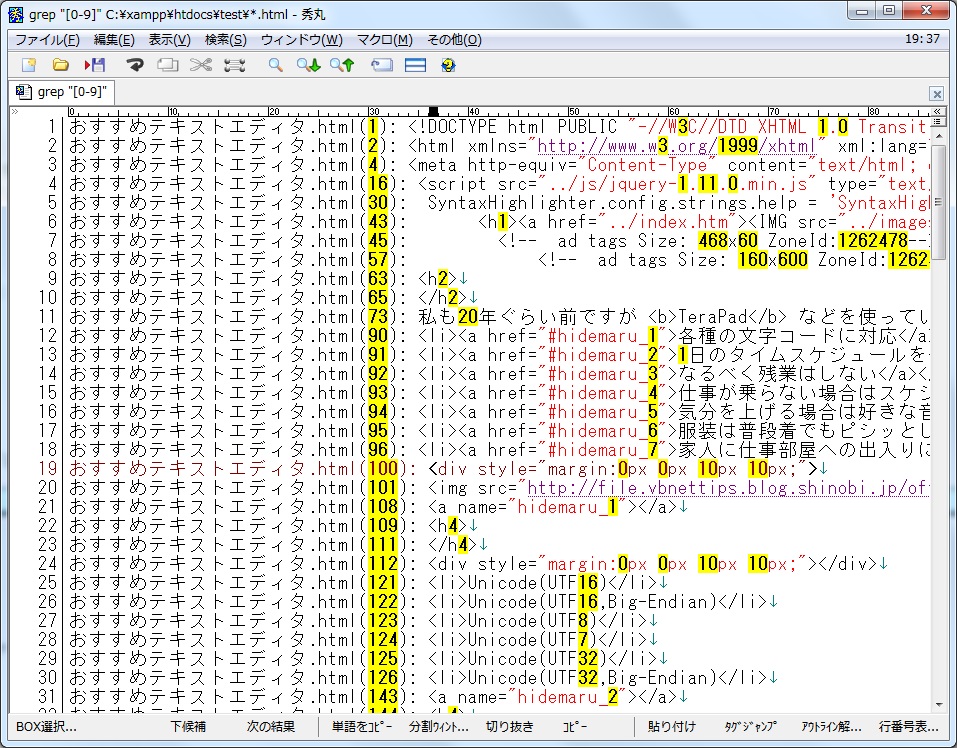Click the 次の結果 function key button
Image resolution: width=957 pixels, height=748 pixels.
click(x=271, y=727)
